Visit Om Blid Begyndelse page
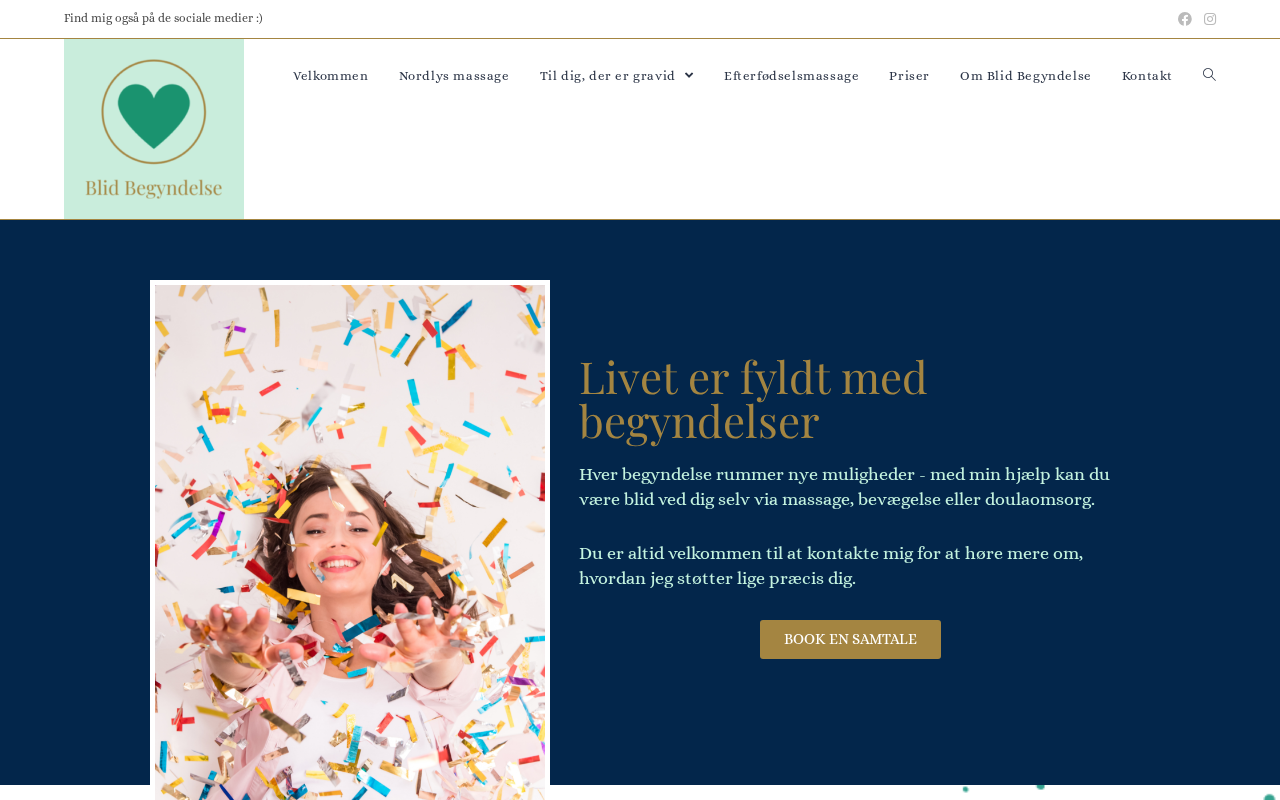Image resolution: width=1280 pixels, height=800 pixels. pyautogui.click(x=1026, y=76)
